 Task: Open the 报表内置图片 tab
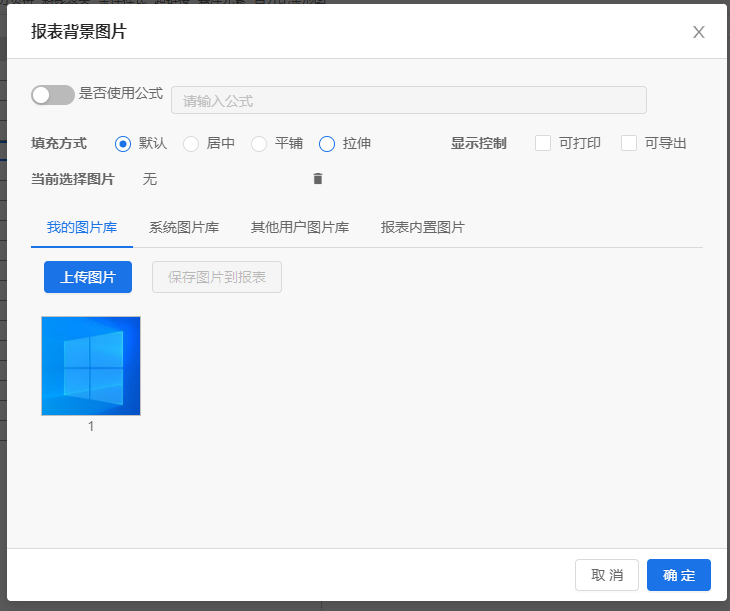[x=423, y=228]
